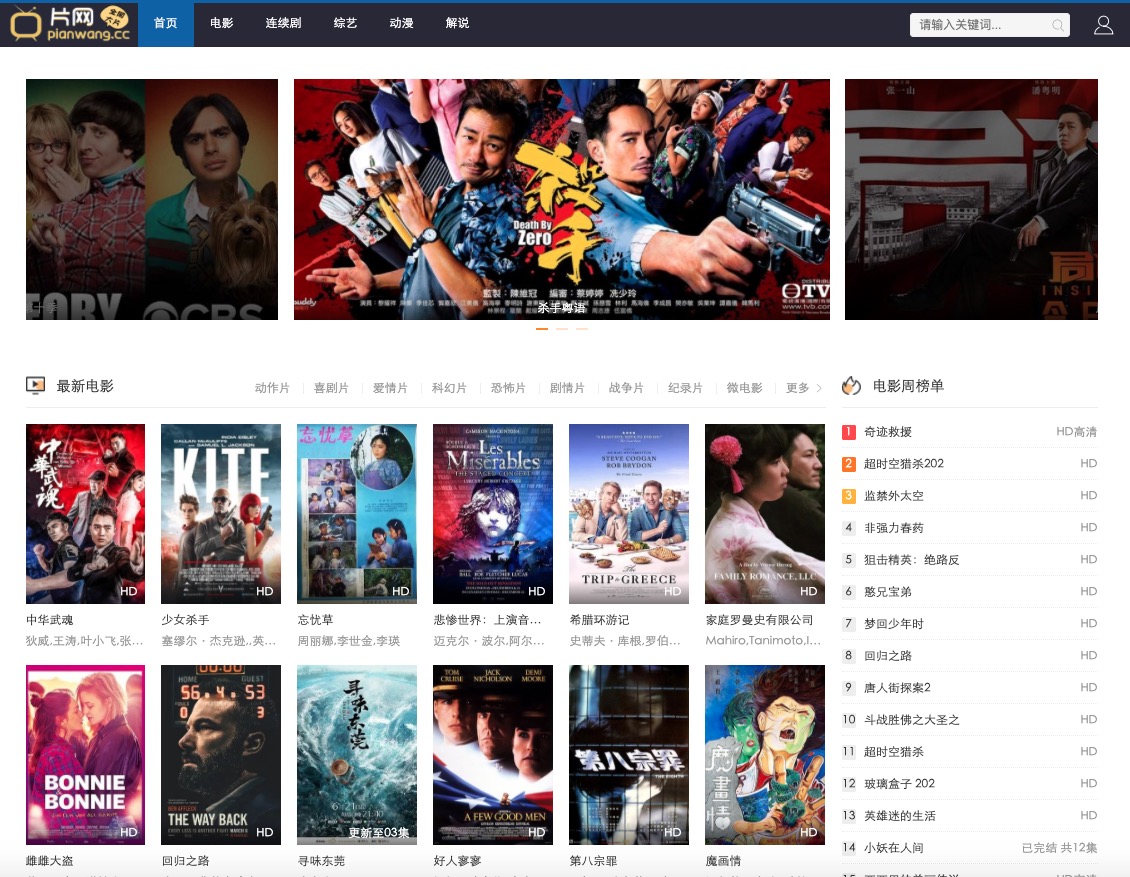
Task: Click the 最新电影 section play icon
Action: (35, 386)
